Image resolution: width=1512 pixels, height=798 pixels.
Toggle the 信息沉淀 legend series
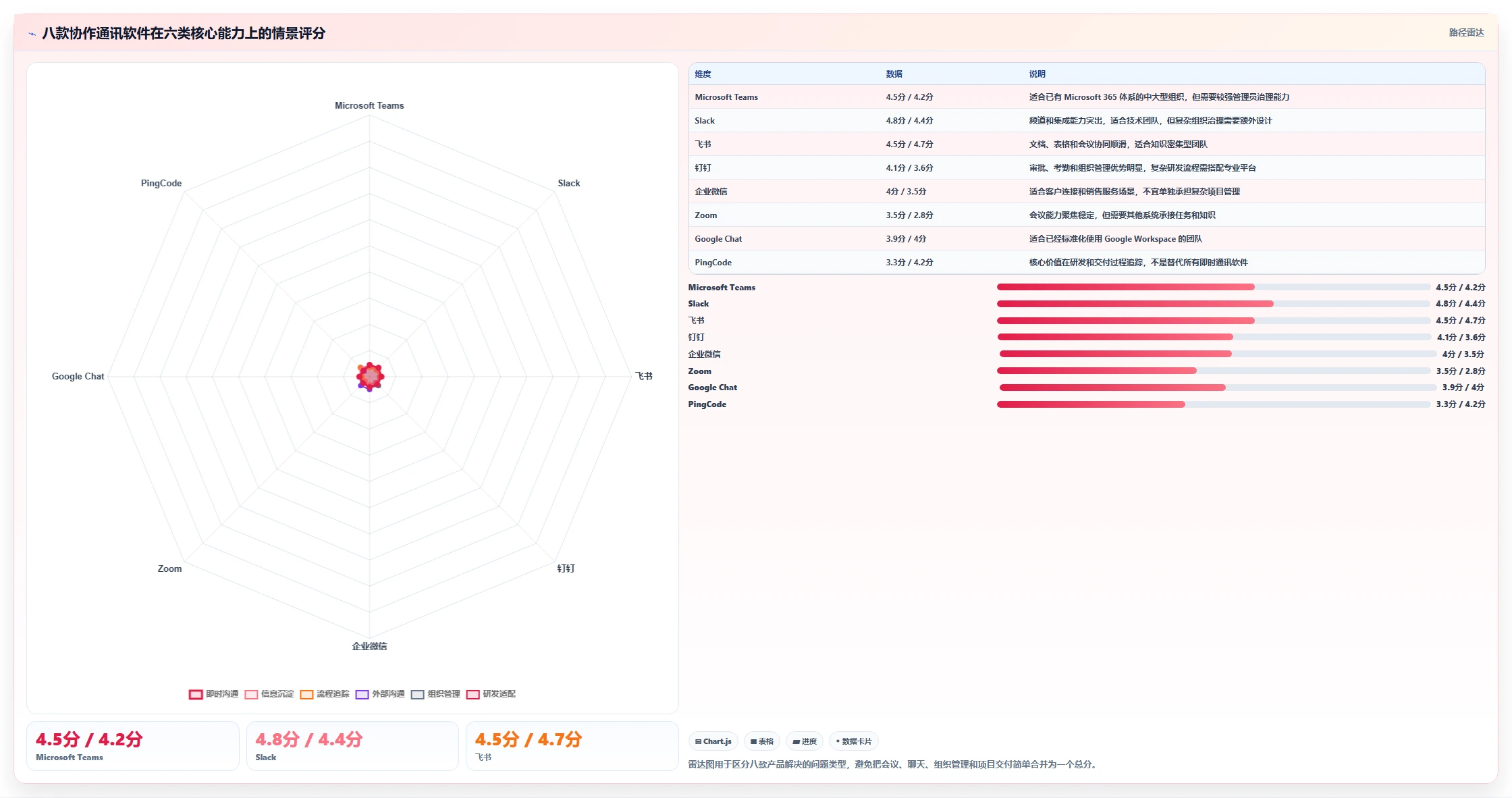click(x=269, y=694)
